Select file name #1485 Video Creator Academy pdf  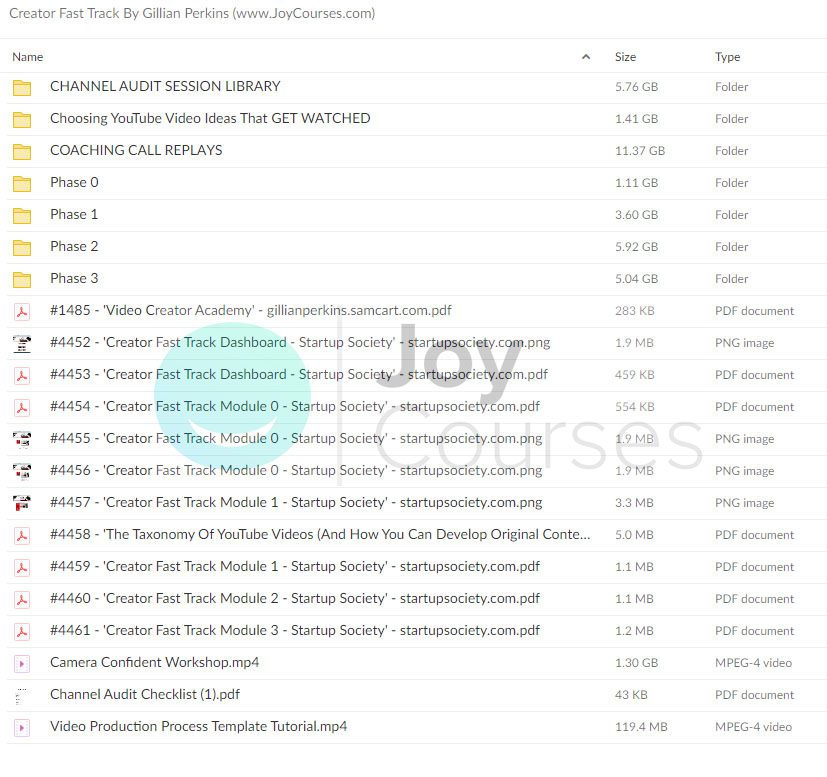(251, 310)
